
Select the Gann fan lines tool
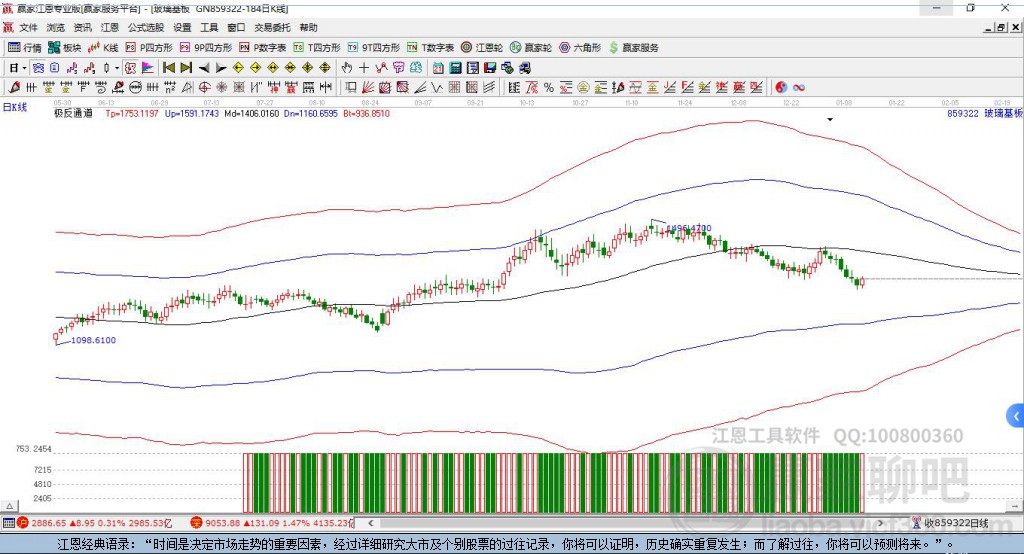[x=368, y=87]
